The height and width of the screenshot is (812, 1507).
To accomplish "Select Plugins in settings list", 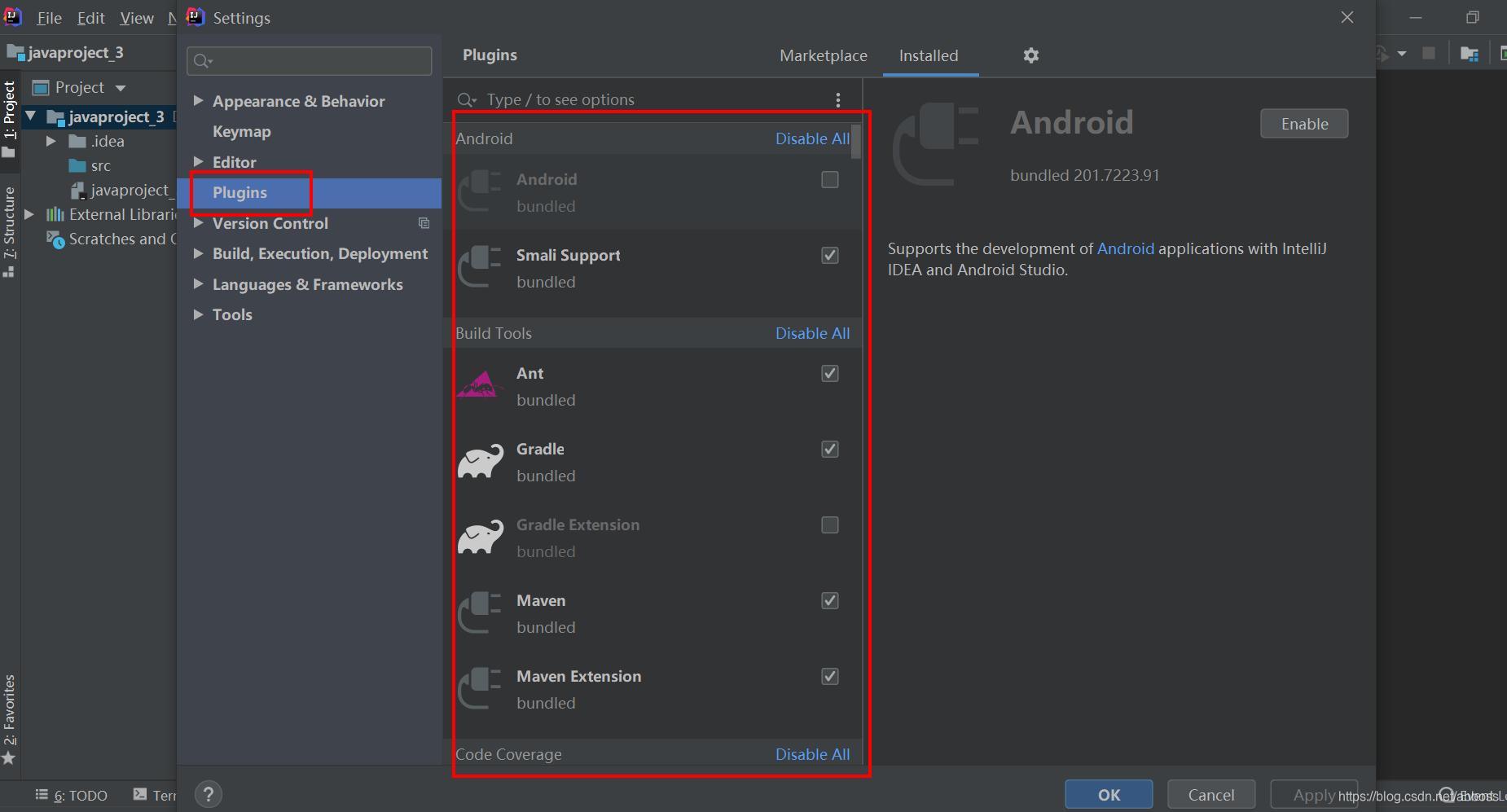I will point(309,193).
